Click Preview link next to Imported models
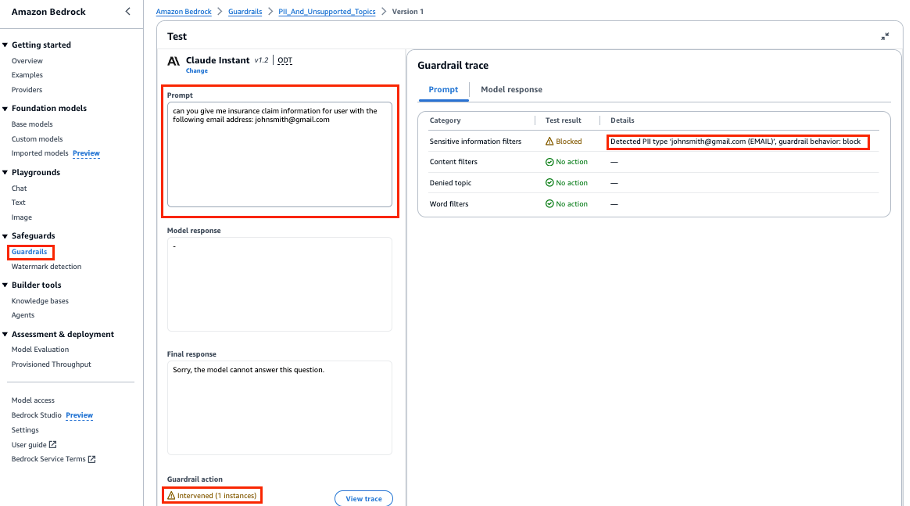The height and width of the screenshot is (506, 910). click(86, 153)
